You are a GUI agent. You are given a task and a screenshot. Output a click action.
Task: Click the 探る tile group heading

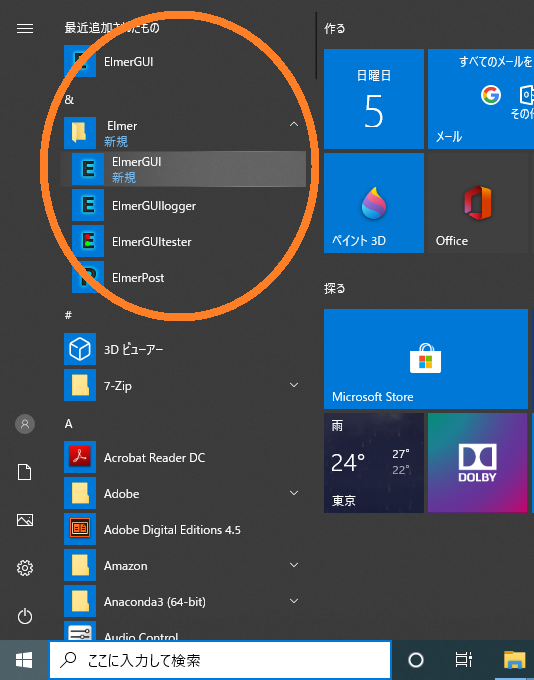pyautogui.click(x=334, y=288)
